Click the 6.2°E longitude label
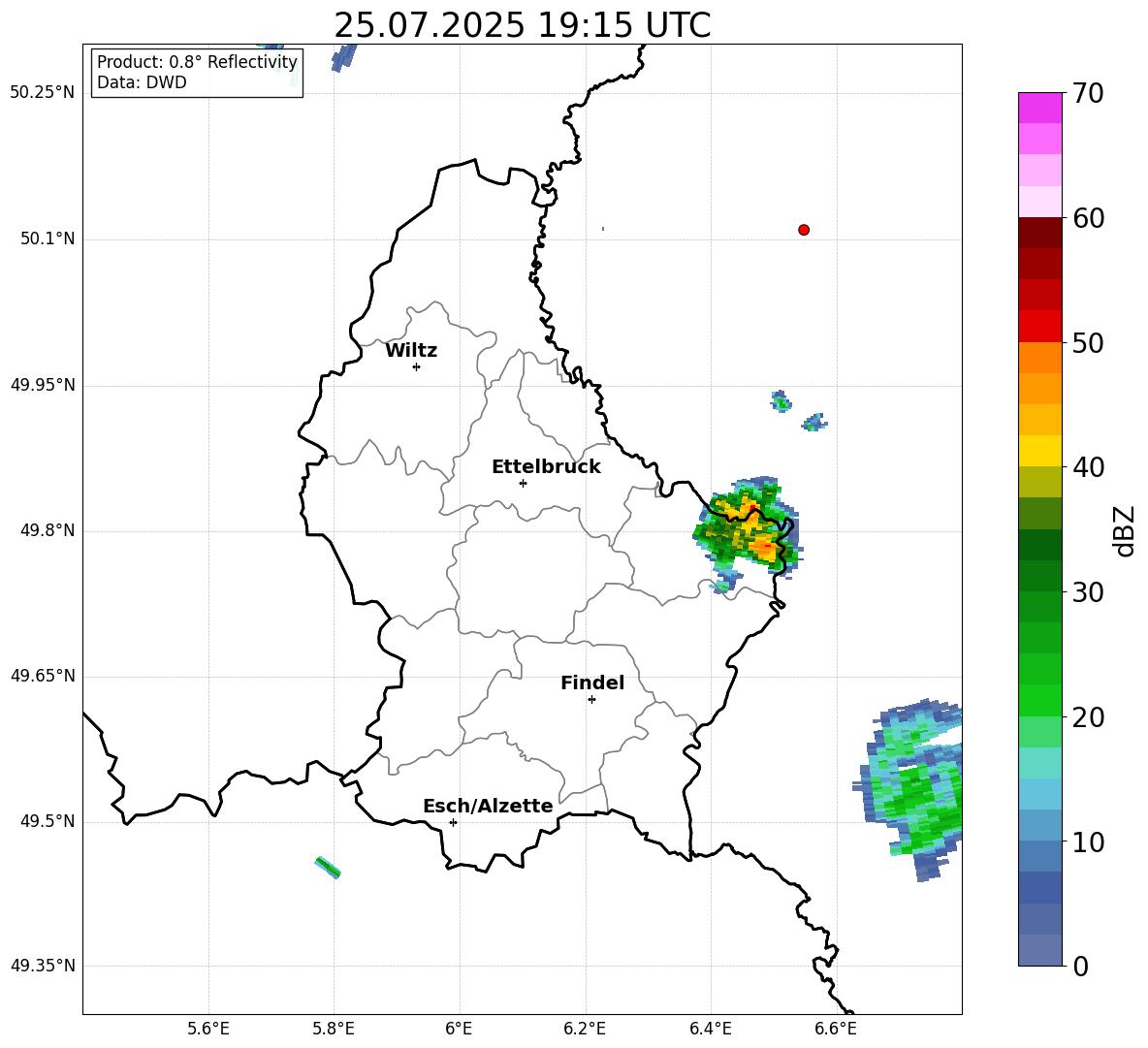 pos(585,1029)
